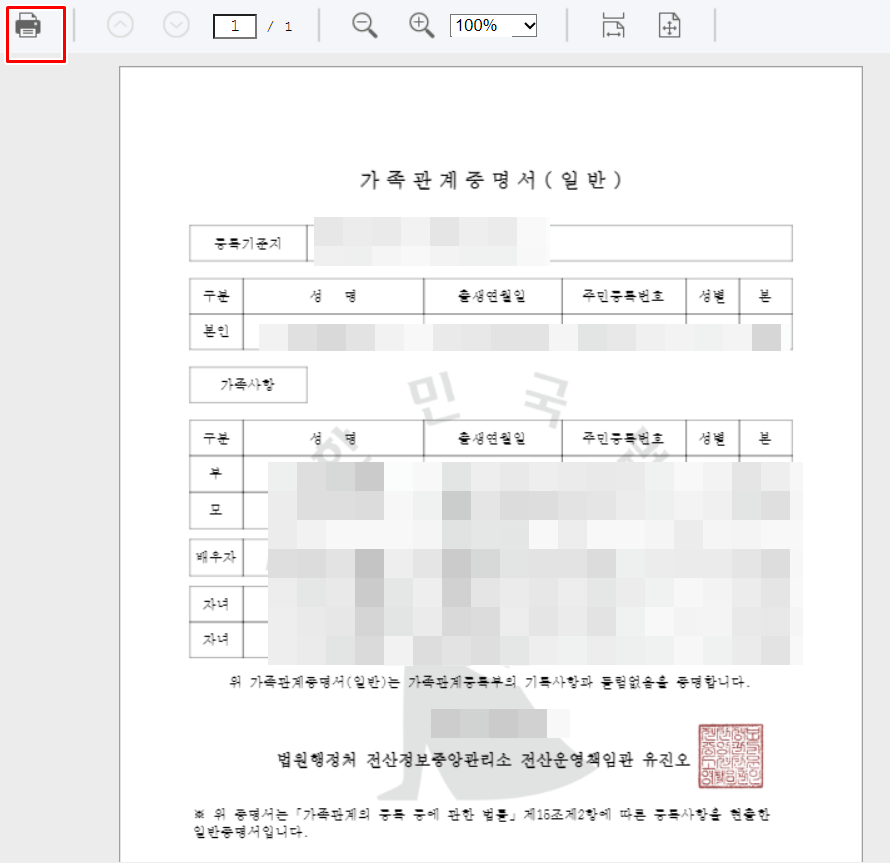890x867 pixels.
Task: Zoom out with the magnifier minus icon
Action: (x=364, y=25)
